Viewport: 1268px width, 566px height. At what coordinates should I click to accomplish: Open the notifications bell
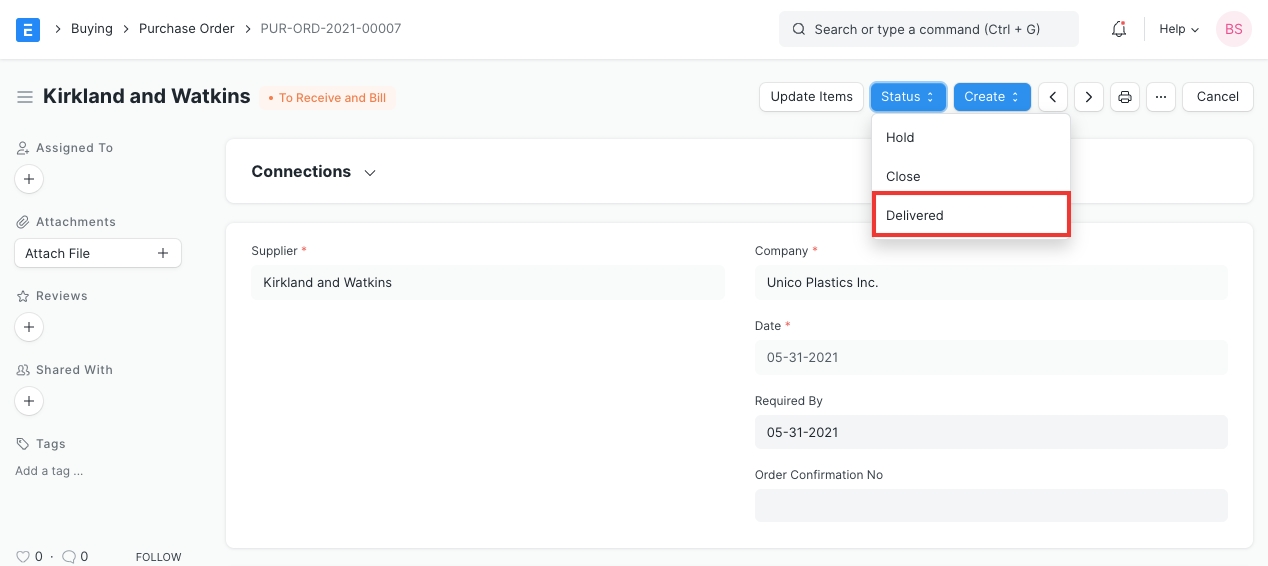[1119, 29]
